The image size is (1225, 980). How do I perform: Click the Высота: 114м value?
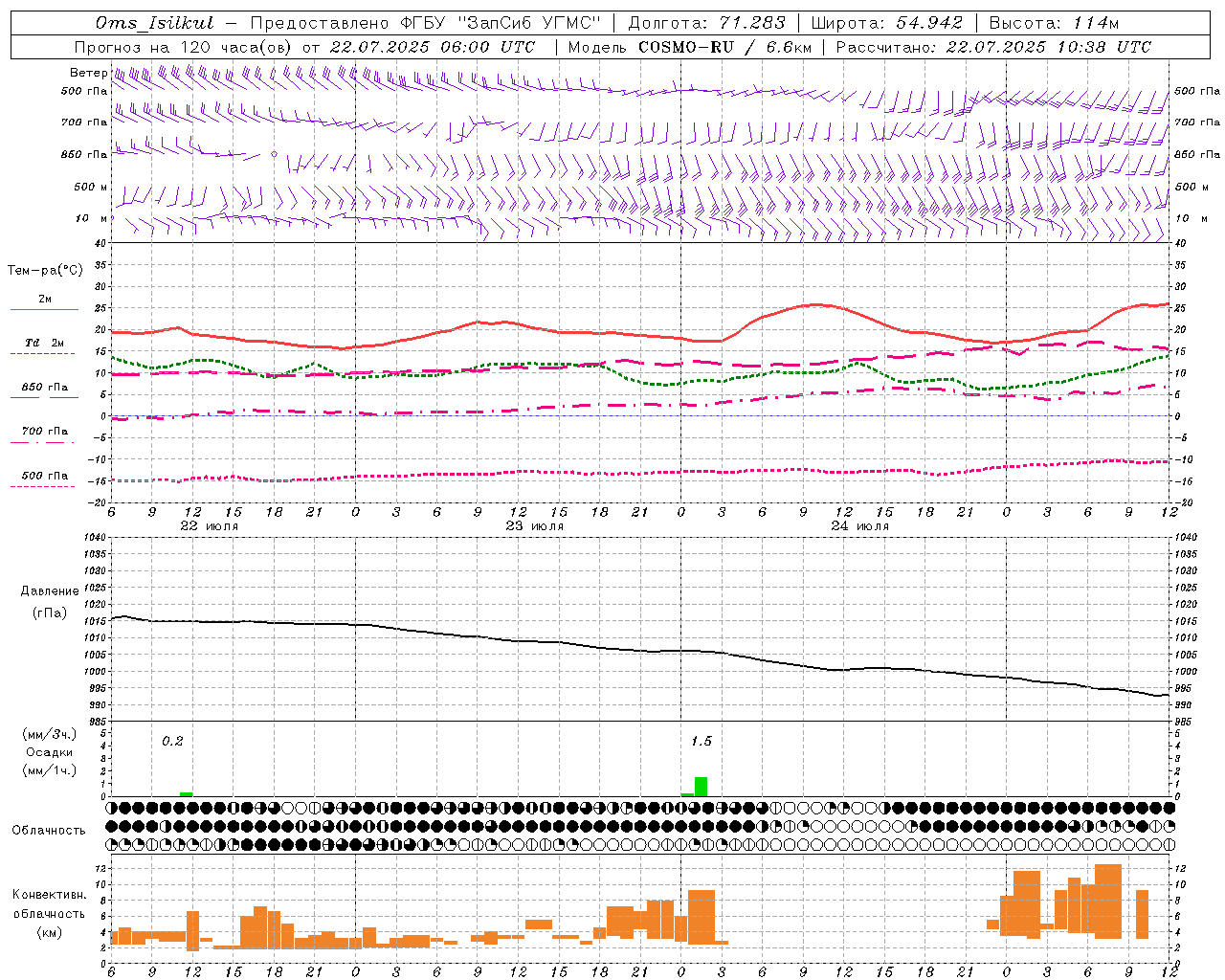click(1054, 23)
